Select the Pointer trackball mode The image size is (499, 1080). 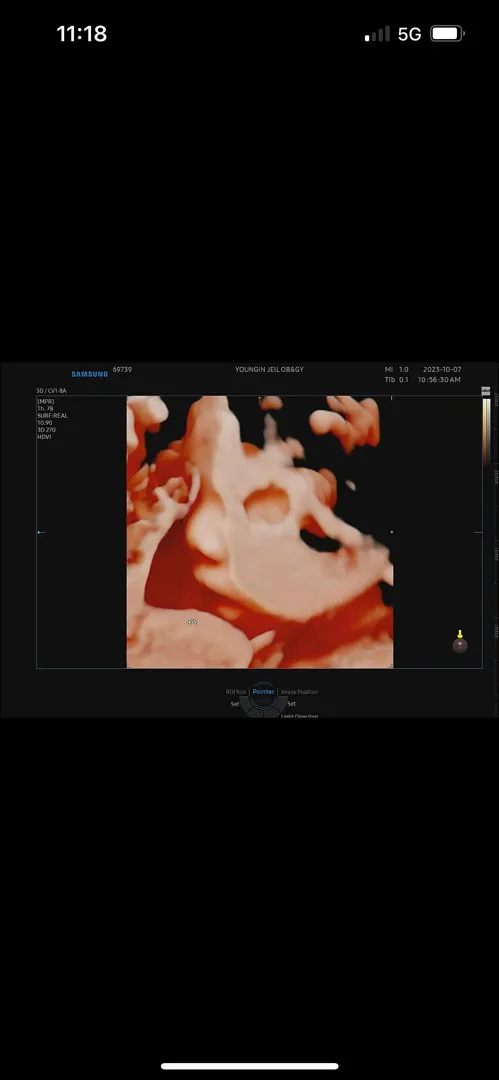(263, 692)
